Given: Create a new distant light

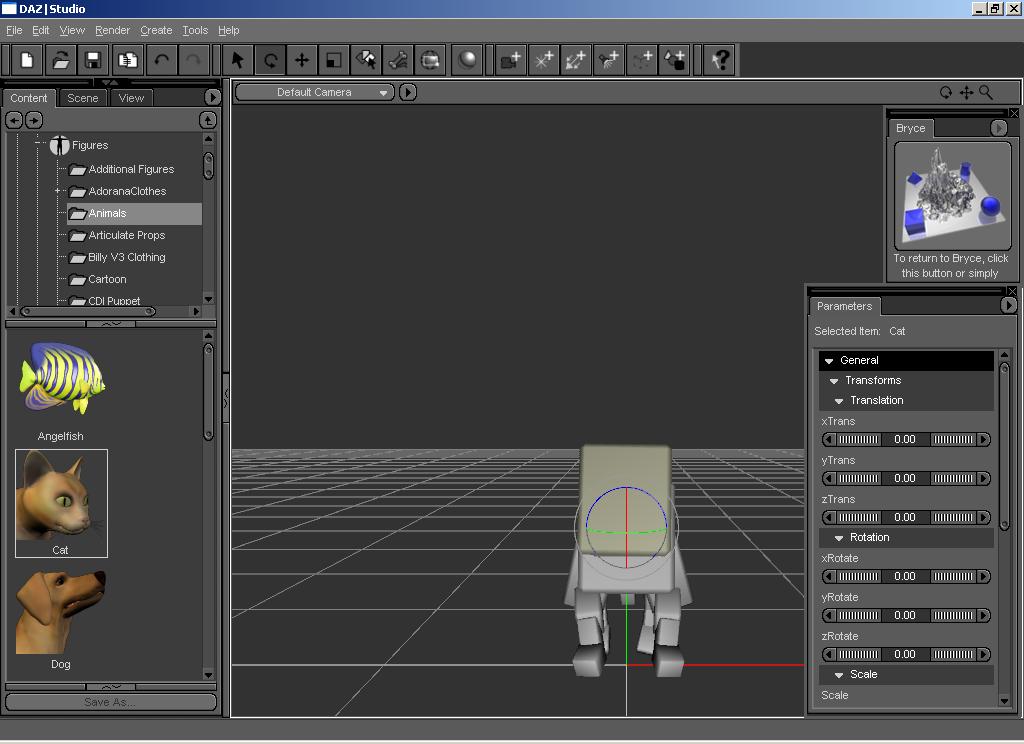Looking at the screenshot, I should click(x=576, y=60).
